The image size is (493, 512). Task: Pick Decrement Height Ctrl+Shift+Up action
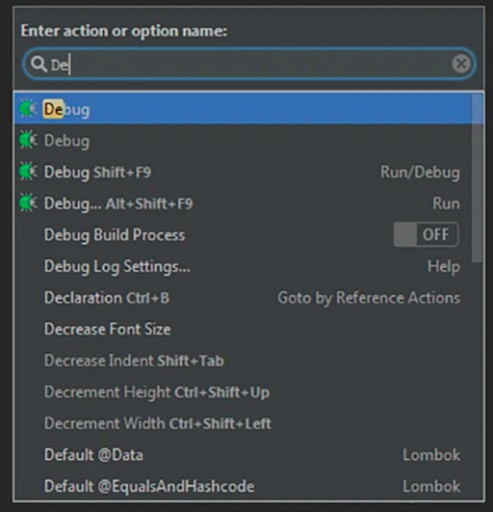tap(243, 392)
